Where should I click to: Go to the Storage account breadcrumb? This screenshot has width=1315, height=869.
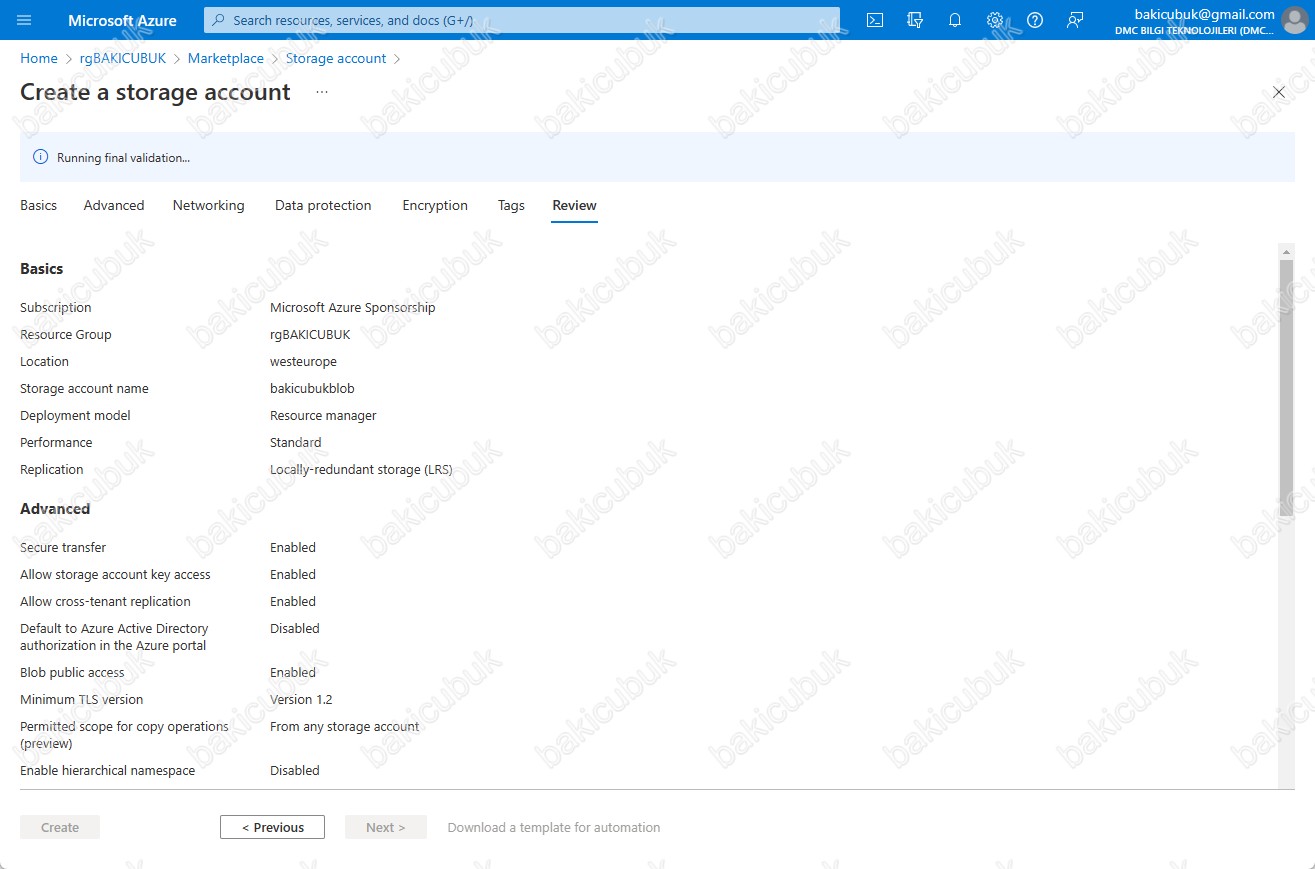(x=336, y=59)
